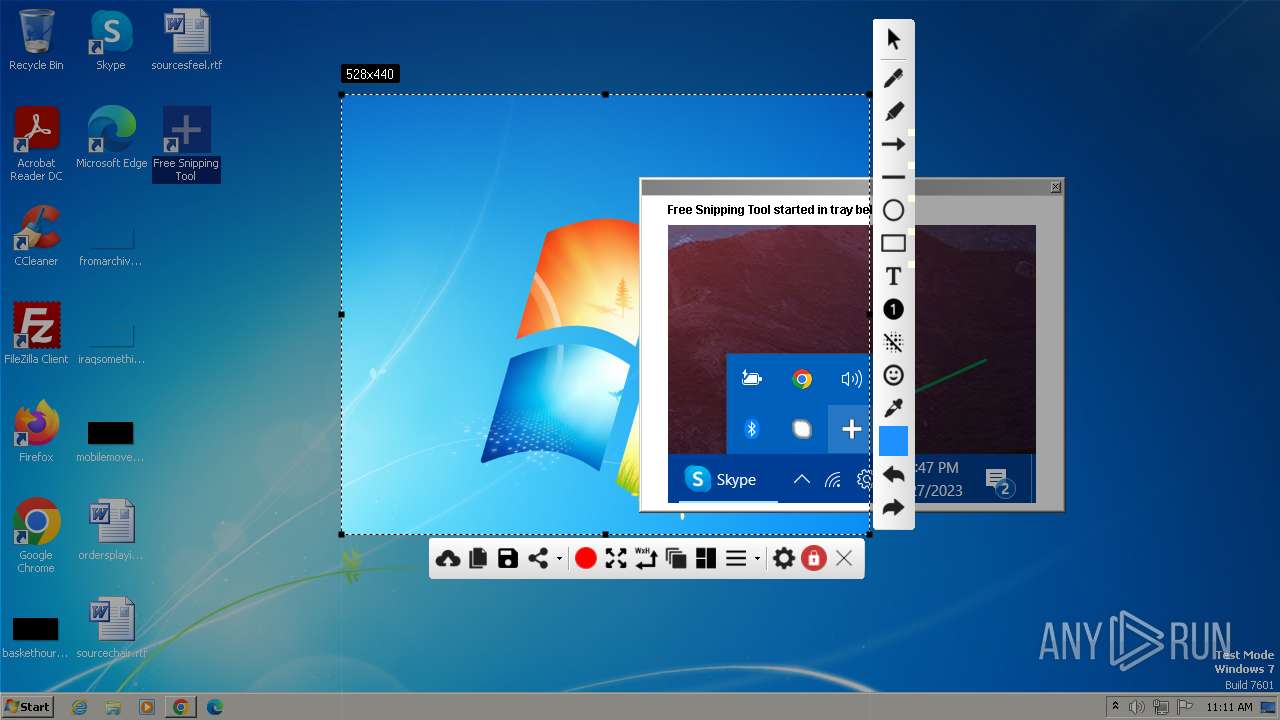Expand the menu dropdown arrow next to hamburger

point(757,559)
